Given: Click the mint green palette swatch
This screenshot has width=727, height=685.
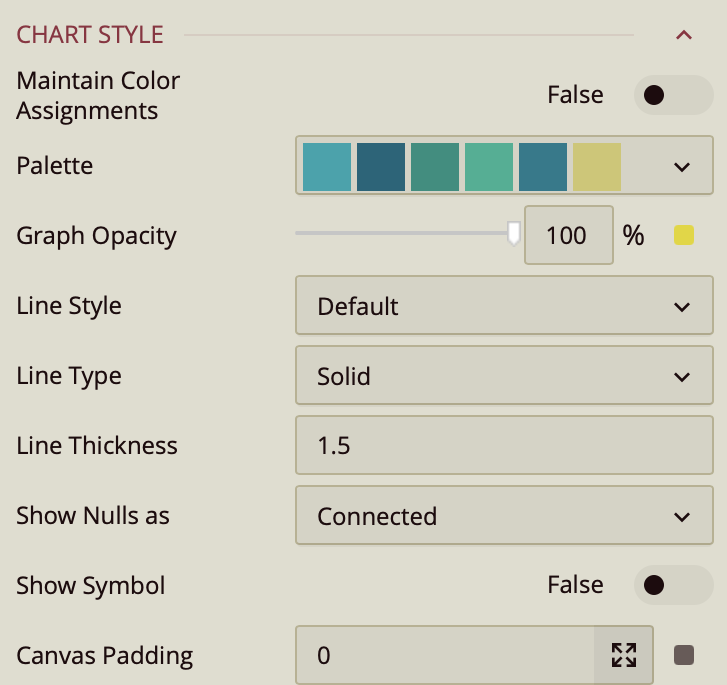Looking at the screenshot, I should (x=489, y=166).
